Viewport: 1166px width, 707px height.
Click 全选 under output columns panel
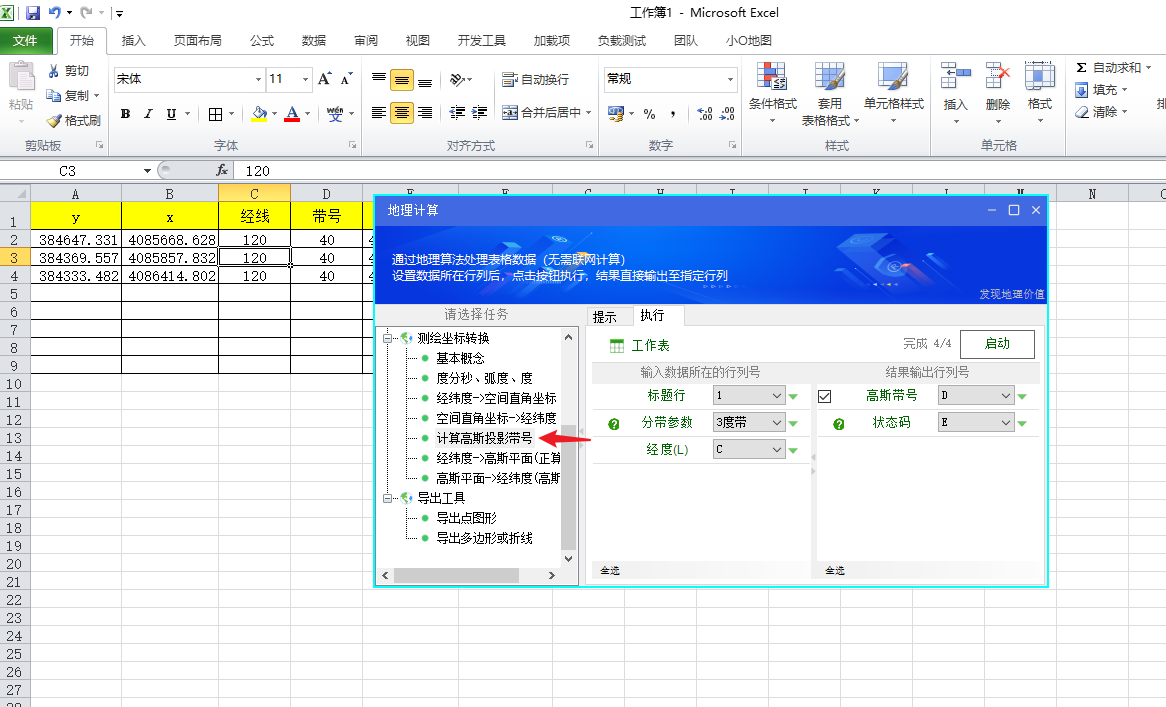(x=834, y=571)
